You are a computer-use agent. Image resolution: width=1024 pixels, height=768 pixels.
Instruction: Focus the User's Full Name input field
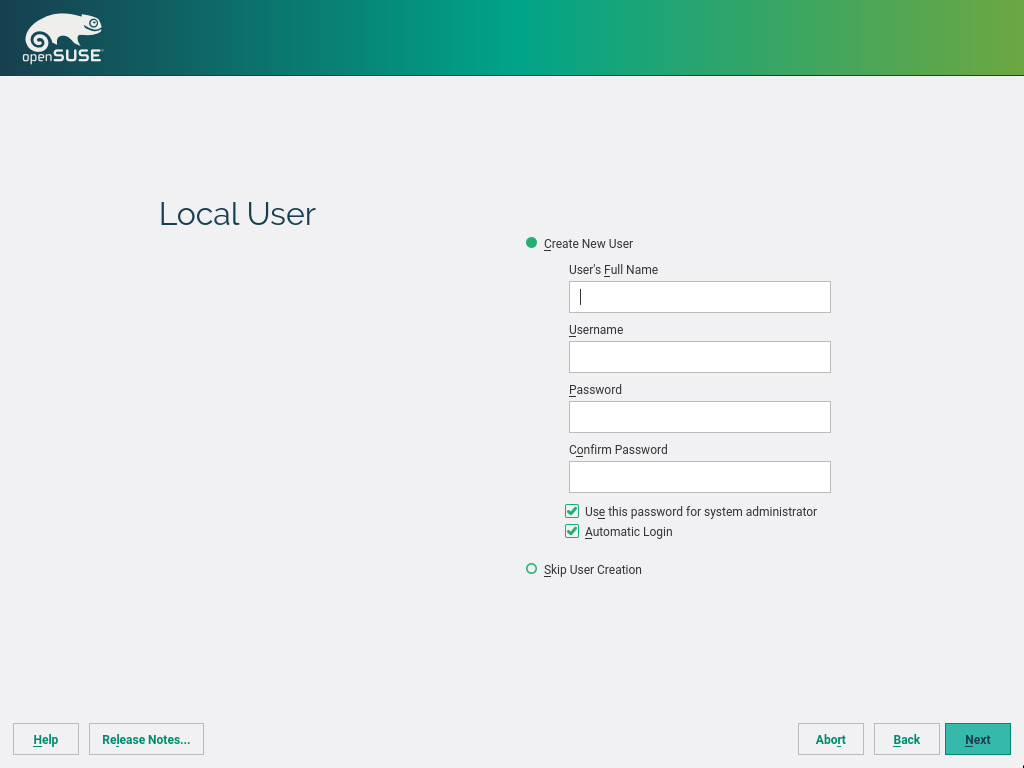tap(699, 297)
